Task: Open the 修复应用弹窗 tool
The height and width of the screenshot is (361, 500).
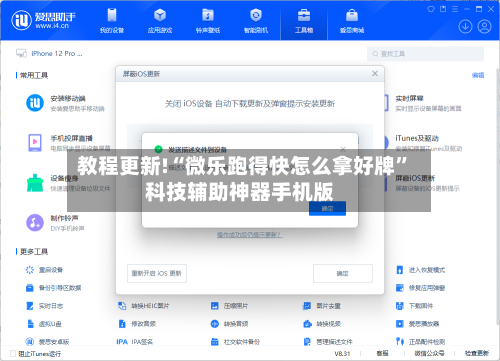Action: click(x=420, y=288)
